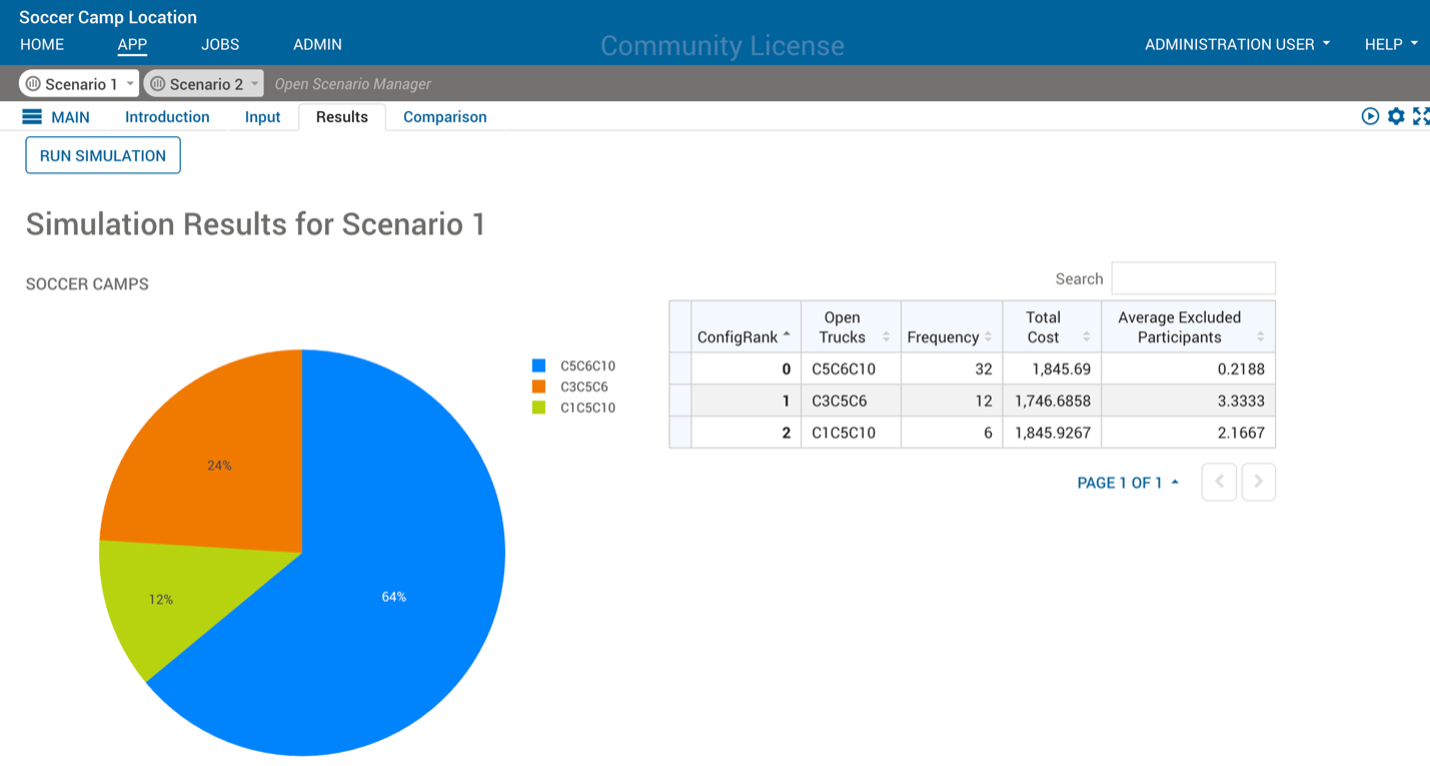1430x766 pixels.
Task: Go to HOME in top navigation
Action: [42, 44]
